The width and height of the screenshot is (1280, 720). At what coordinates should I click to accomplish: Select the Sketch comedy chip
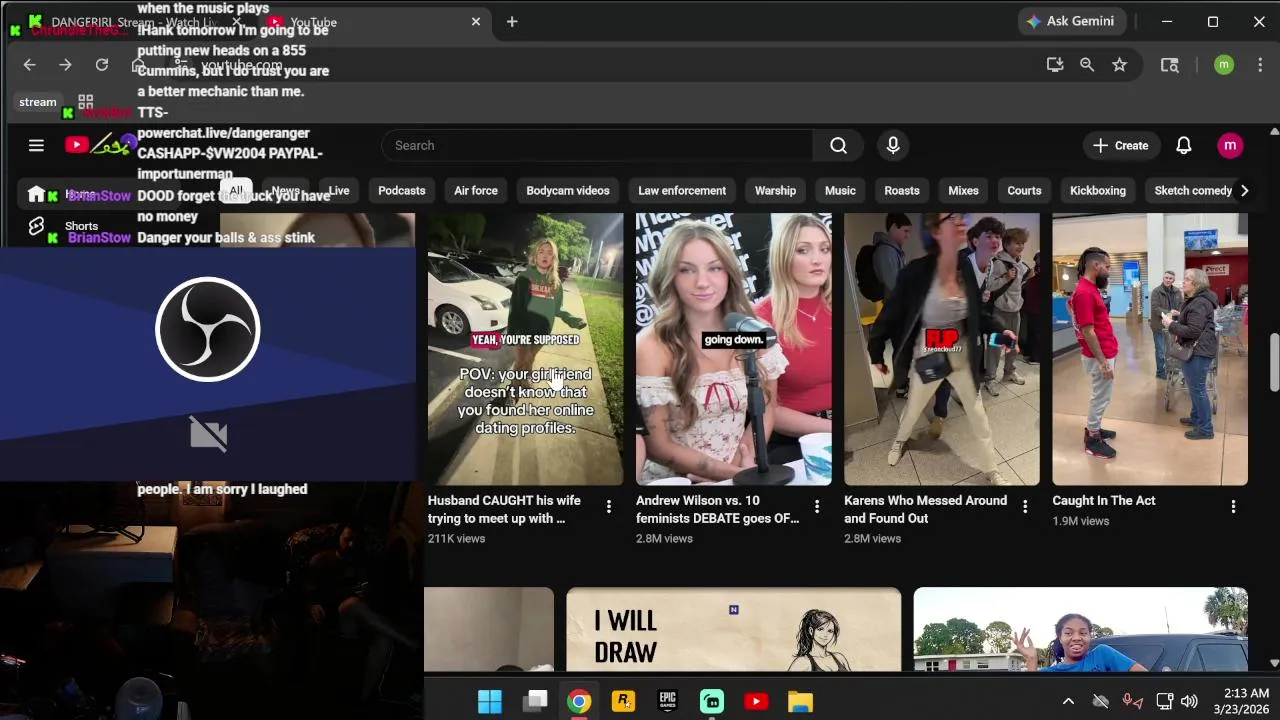click(1193, 191)
